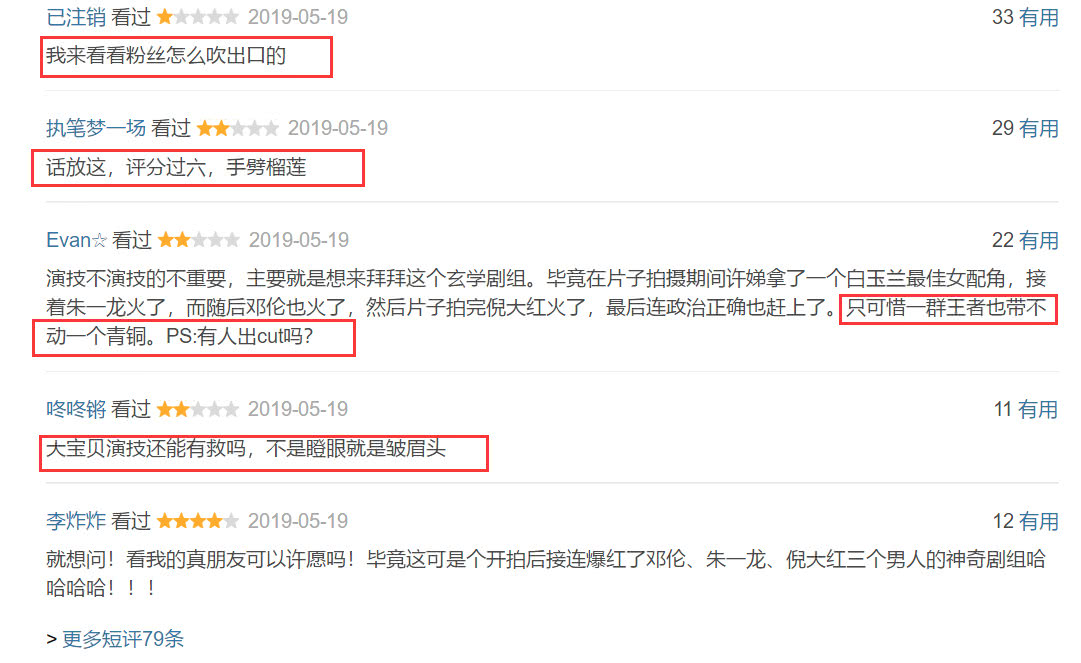Image resolution: width=1081 pixels, height=663 pixels.
Task: Mark 咚咚锵's review as 有用
Action: [x=1038, y=409]
